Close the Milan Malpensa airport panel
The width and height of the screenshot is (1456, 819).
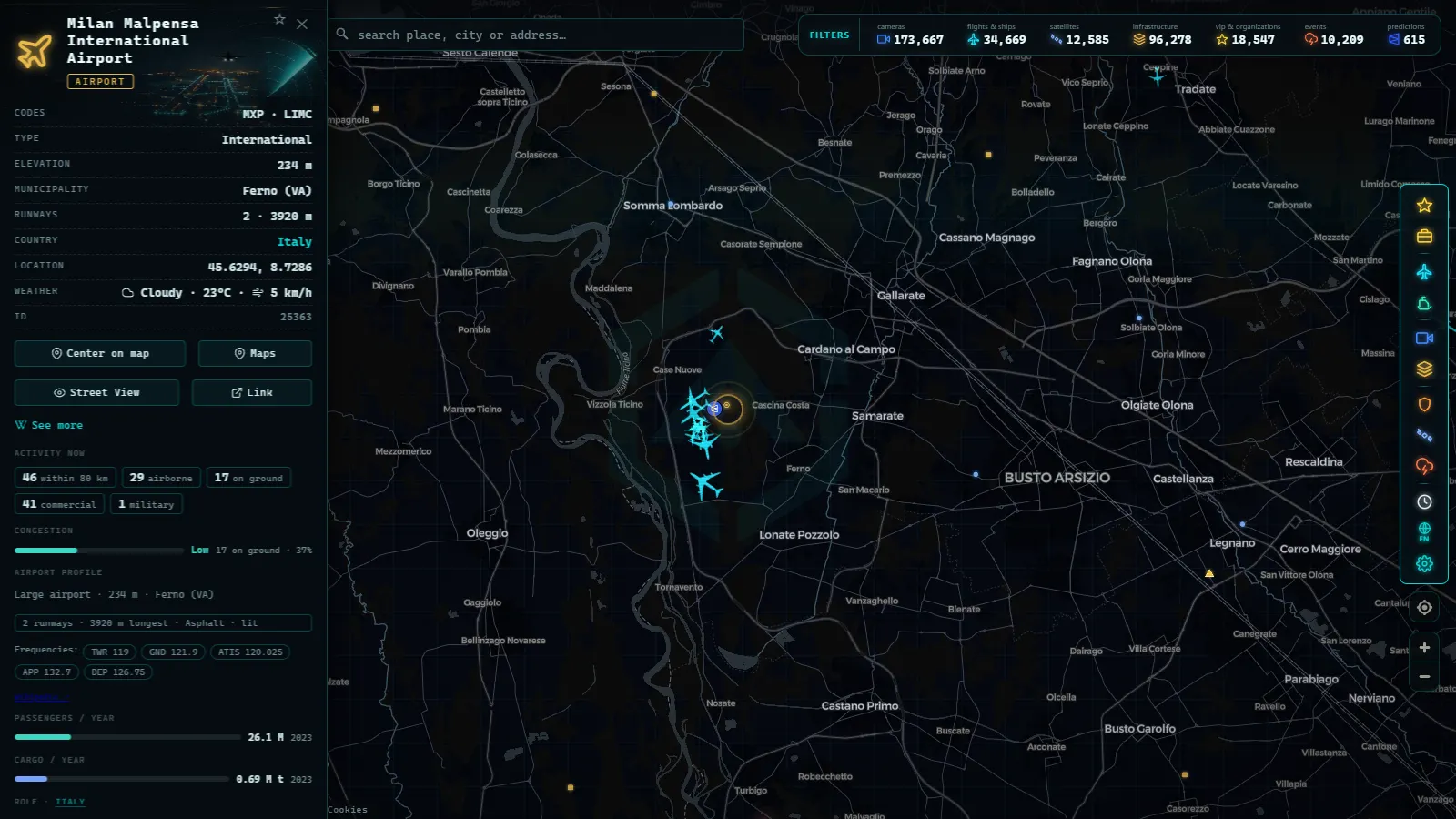click(302, 24)
